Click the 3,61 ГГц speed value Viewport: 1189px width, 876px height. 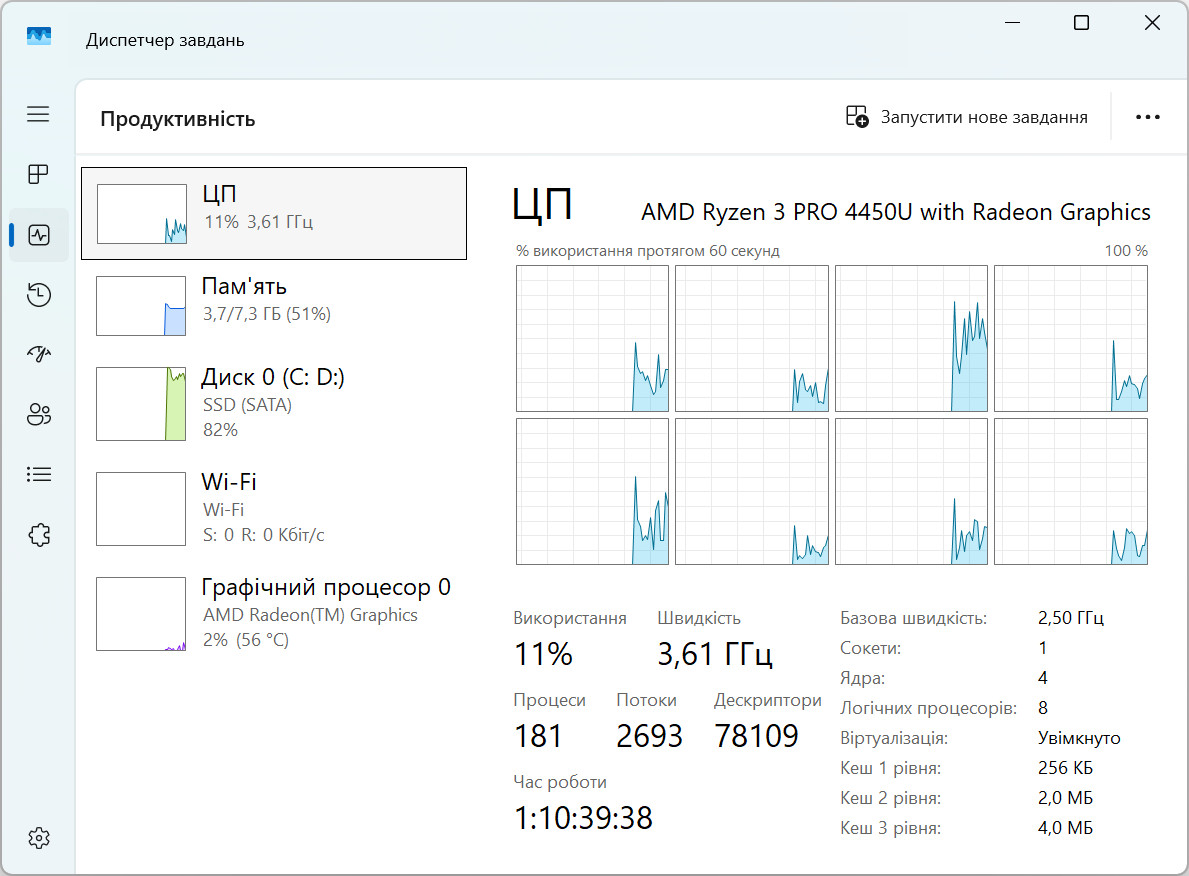(715, 654)
